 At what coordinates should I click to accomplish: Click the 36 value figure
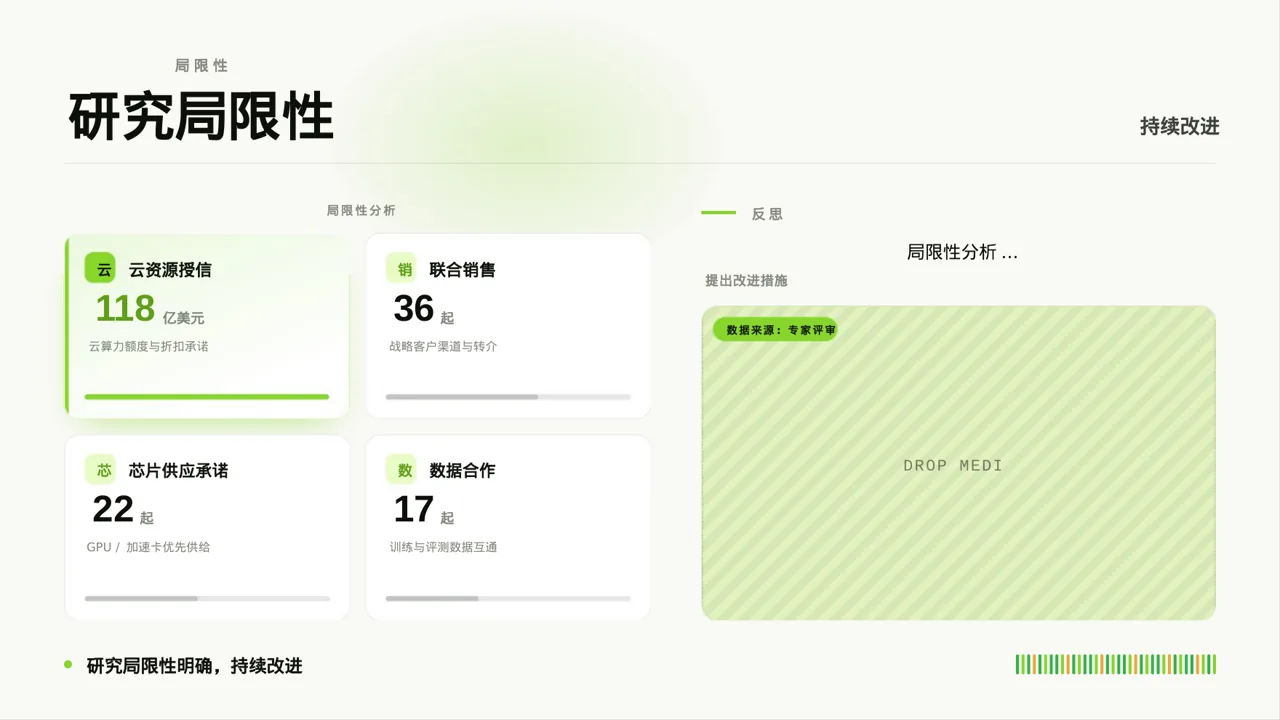(413, 308)
